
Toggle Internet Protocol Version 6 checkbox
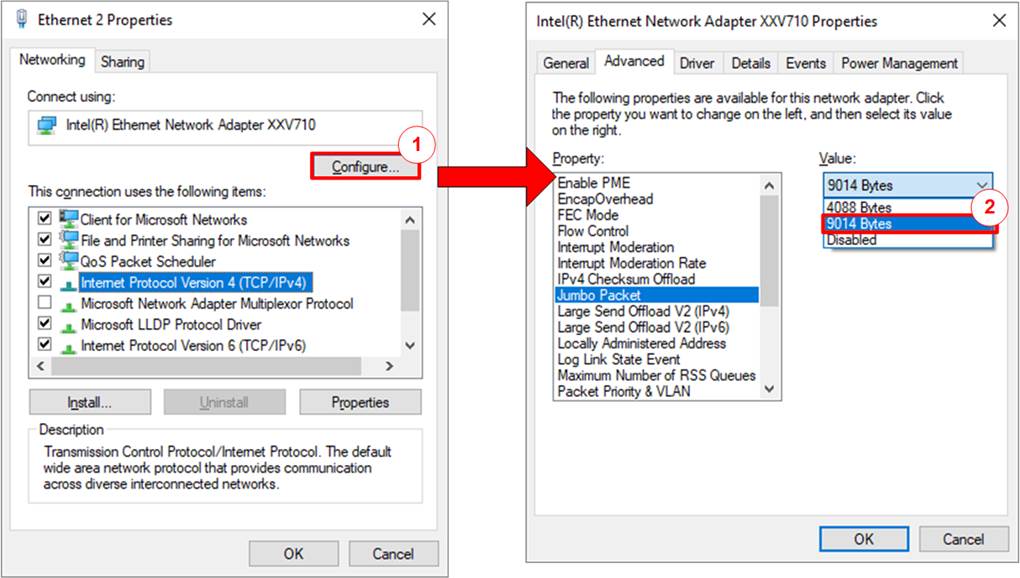pyautogui.click(x=44, y=344)
